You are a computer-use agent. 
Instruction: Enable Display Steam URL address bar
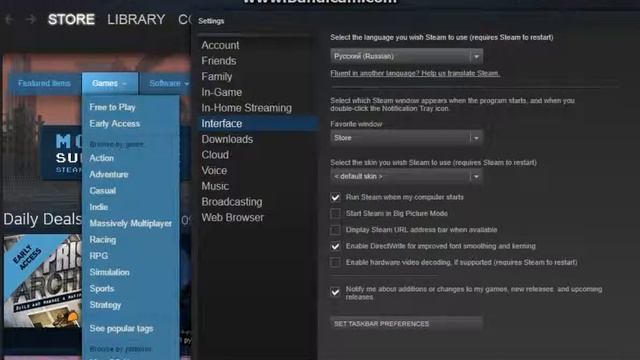(x=336, y=230)
